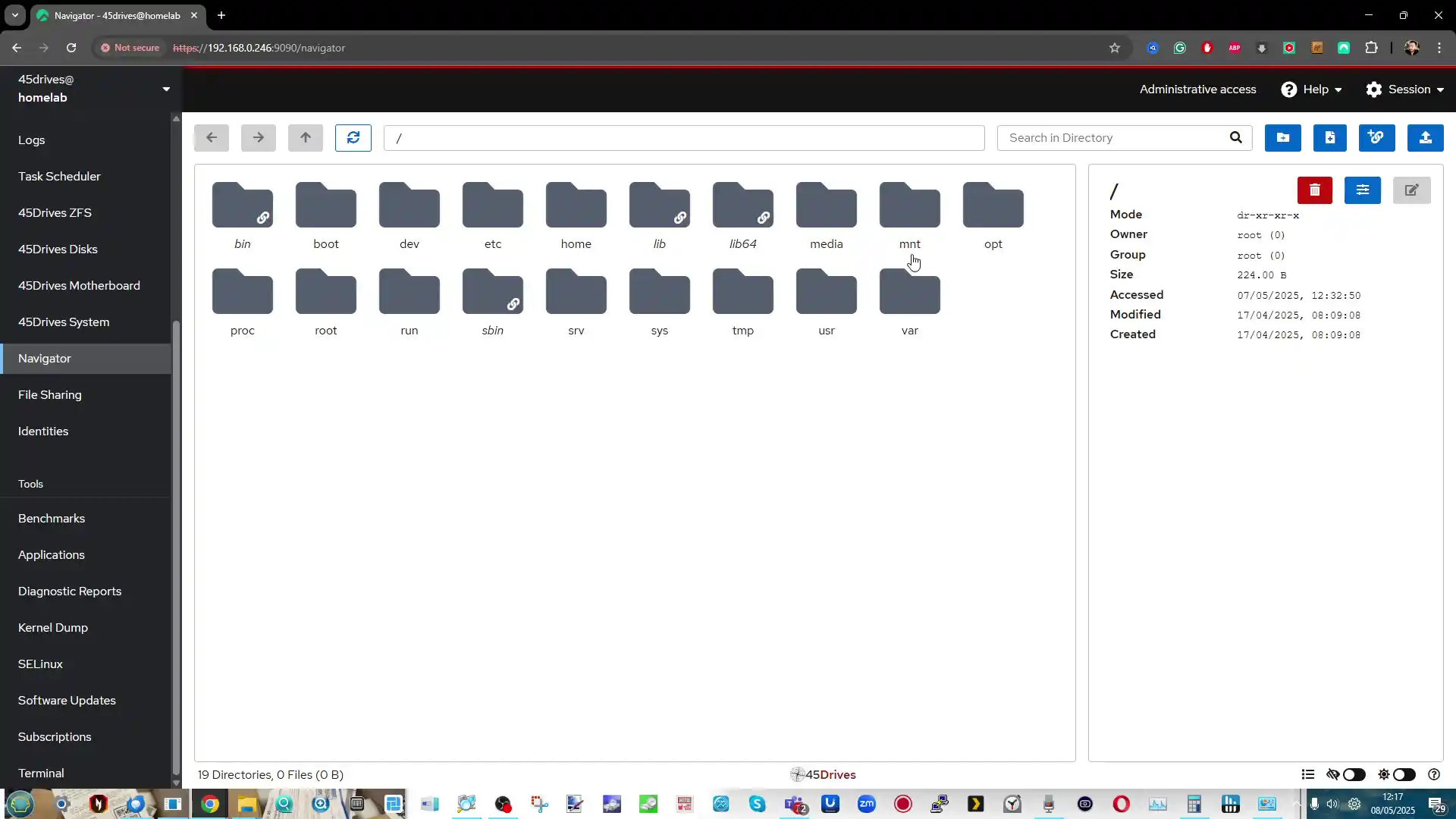This screenshot has width=1456, height=819.
Task: Bookmark this page with star icon
Action: pyautogui.click(x=1115, y=48)
